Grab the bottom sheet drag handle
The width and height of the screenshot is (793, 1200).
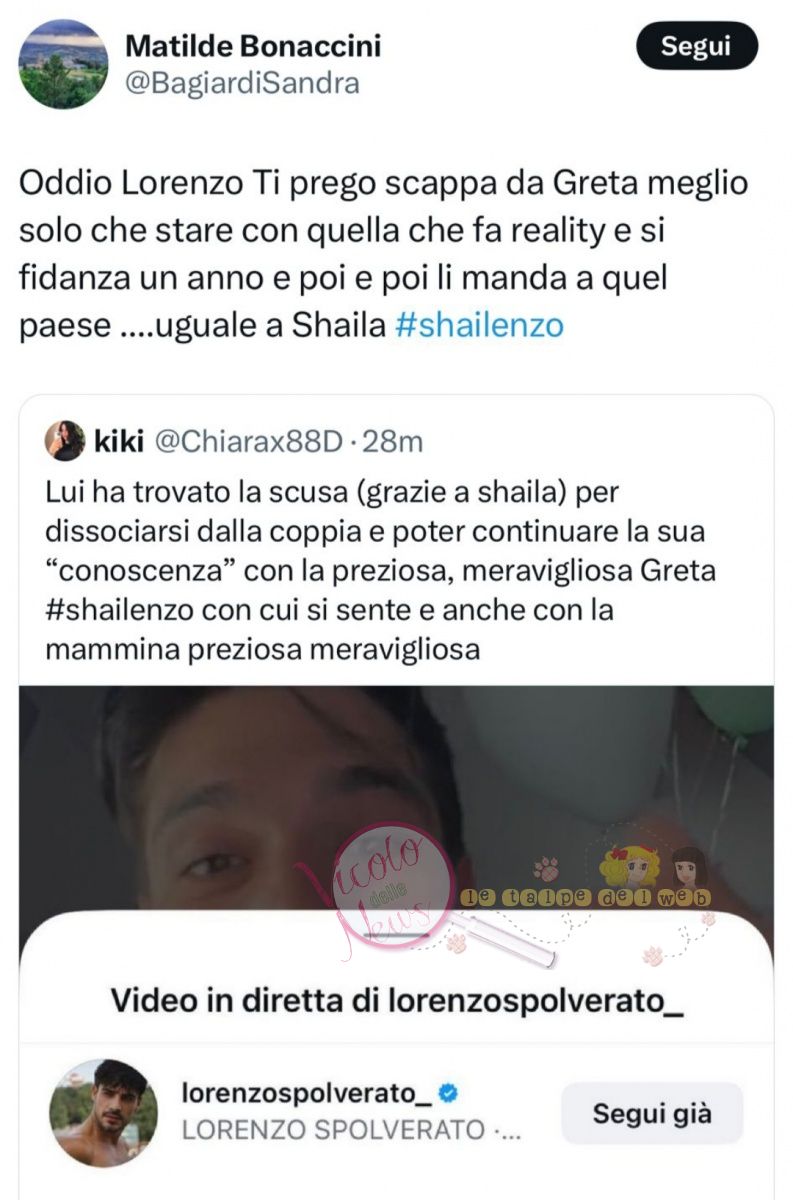(x=396, y=935)
